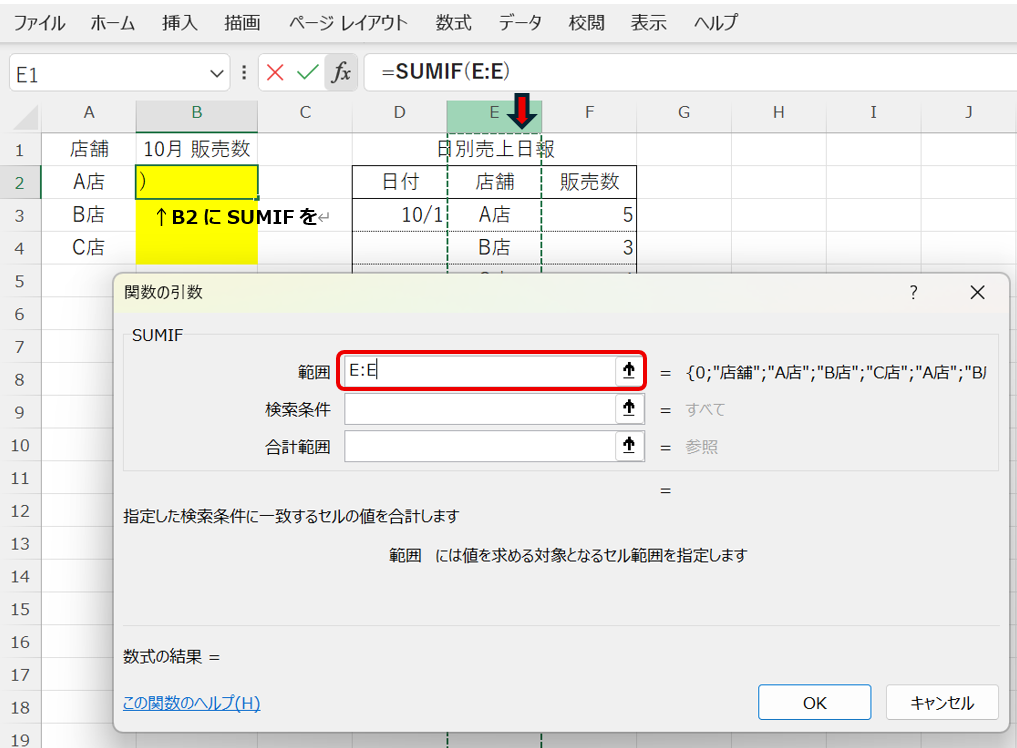Open the この関数のヘルプ(H) link
Viewport: 1017px width, 748px height.
[191, 703]
